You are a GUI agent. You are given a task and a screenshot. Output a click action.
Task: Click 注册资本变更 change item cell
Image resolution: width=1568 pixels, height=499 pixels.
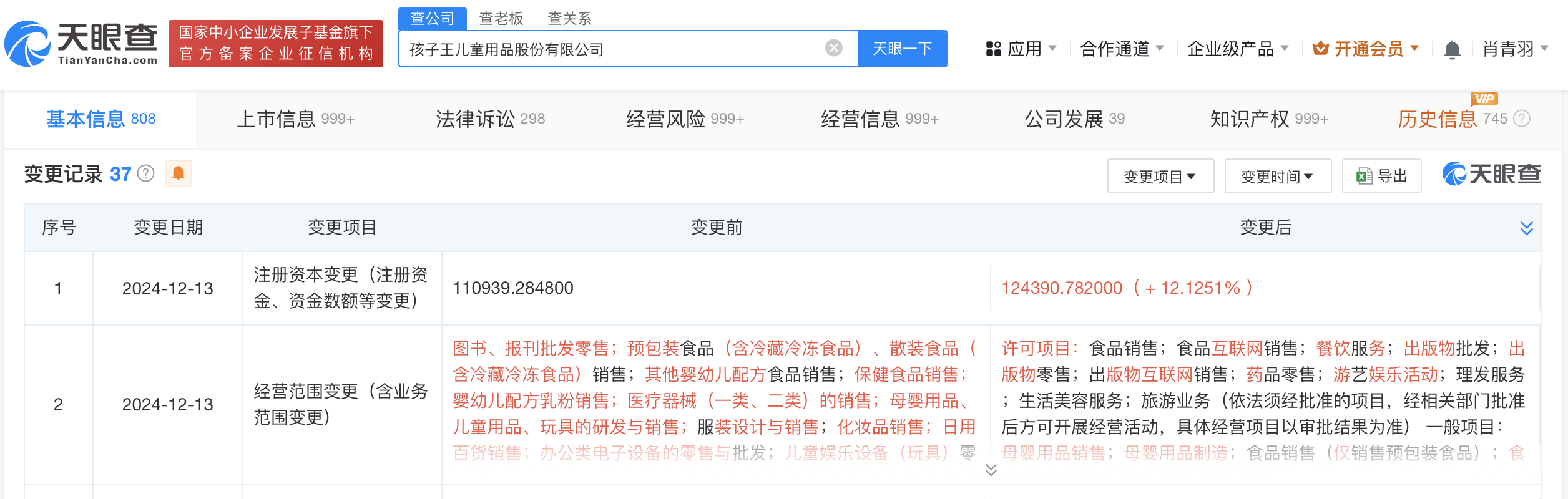tap(341, 288)
